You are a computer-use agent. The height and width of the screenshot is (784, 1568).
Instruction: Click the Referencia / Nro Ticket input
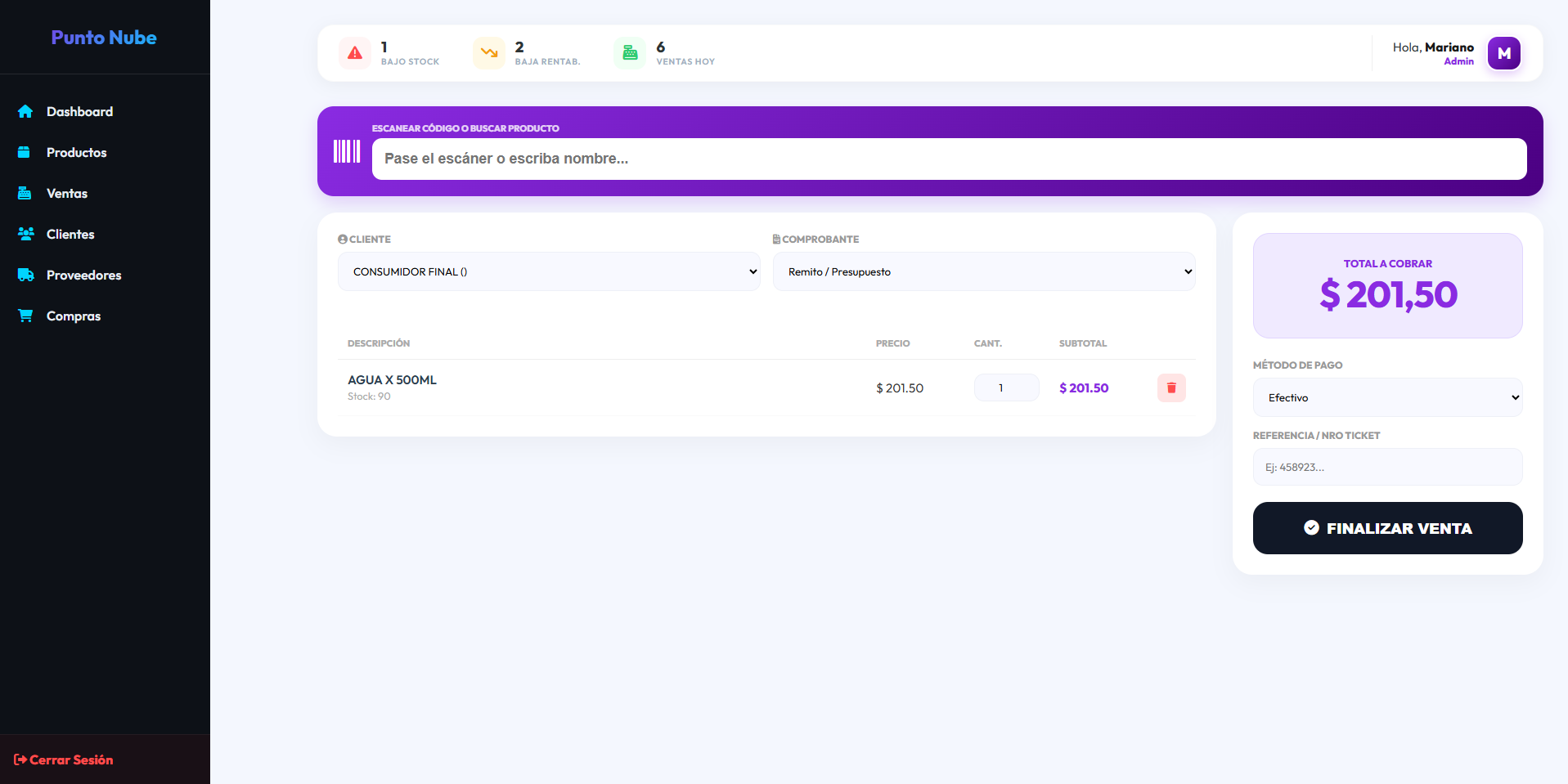pyautogui.click(x=1387, y=467)
